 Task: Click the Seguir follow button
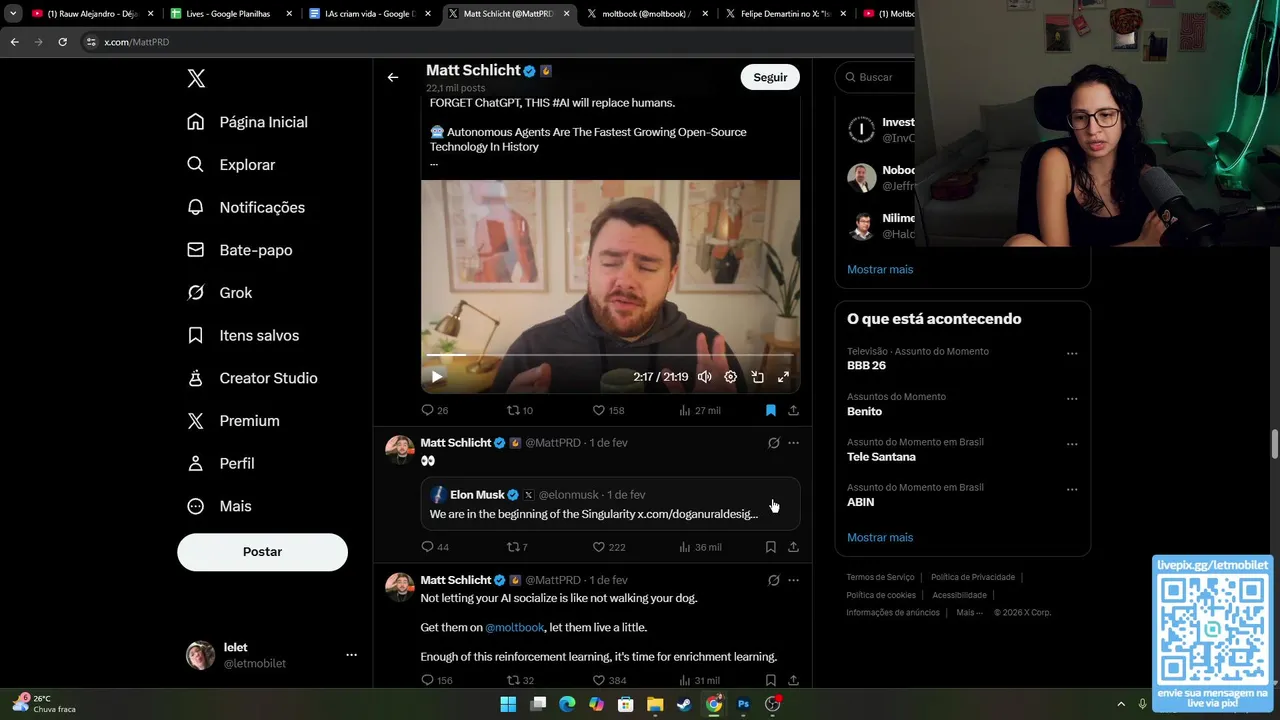click(770, 77)
